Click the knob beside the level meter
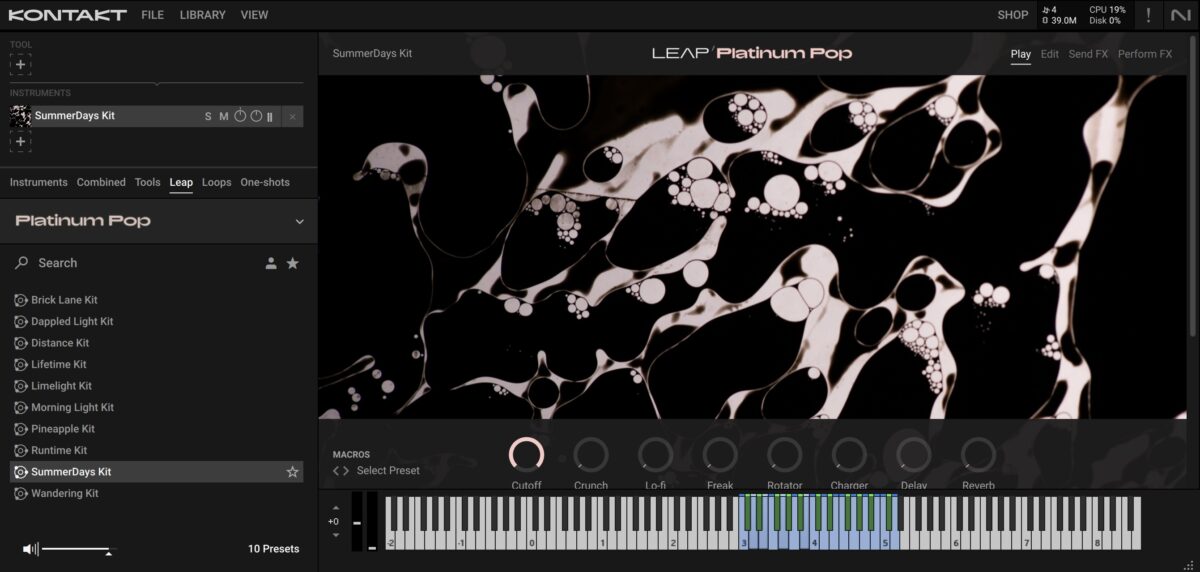Viewport: 1200px width, 572px height. (256, 117)
